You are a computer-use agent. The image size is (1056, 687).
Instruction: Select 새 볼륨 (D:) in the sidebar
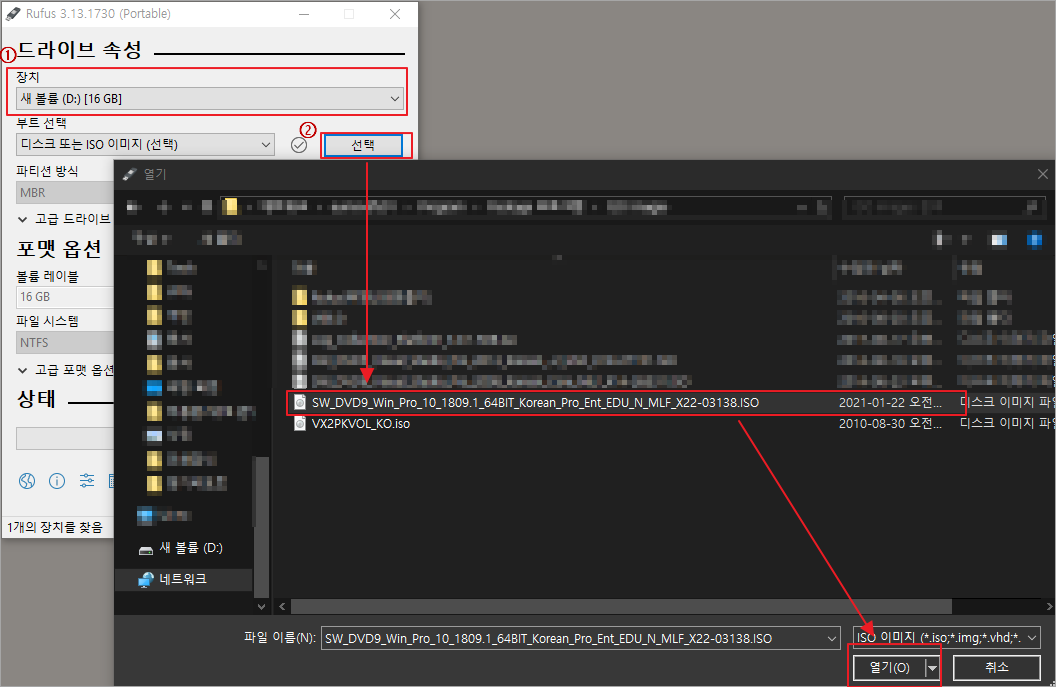click(182, 548)
